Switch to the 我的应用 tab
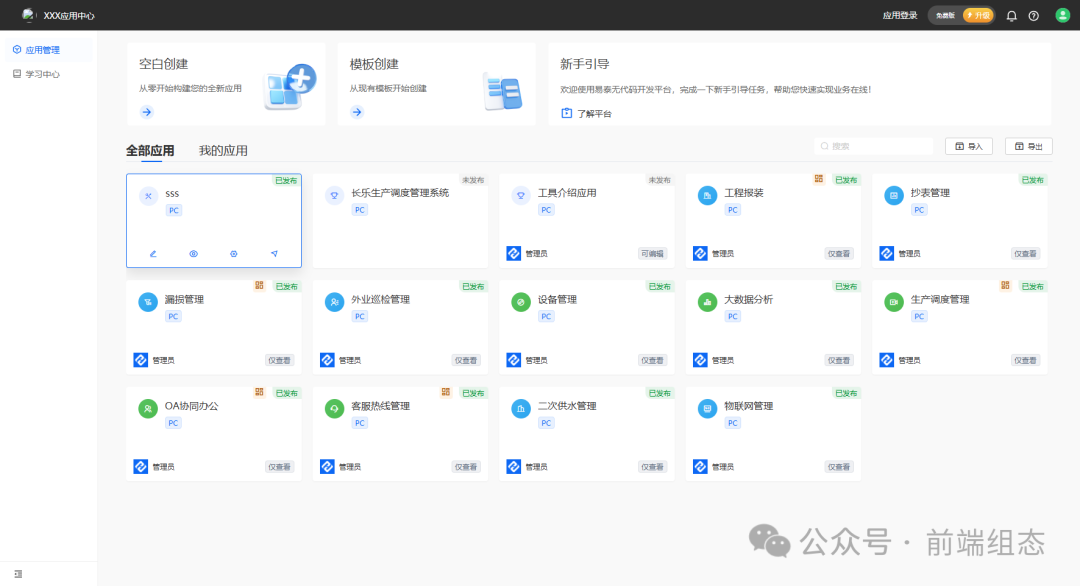The height and width of the screenshot is (586, 1080). (223, 151)
